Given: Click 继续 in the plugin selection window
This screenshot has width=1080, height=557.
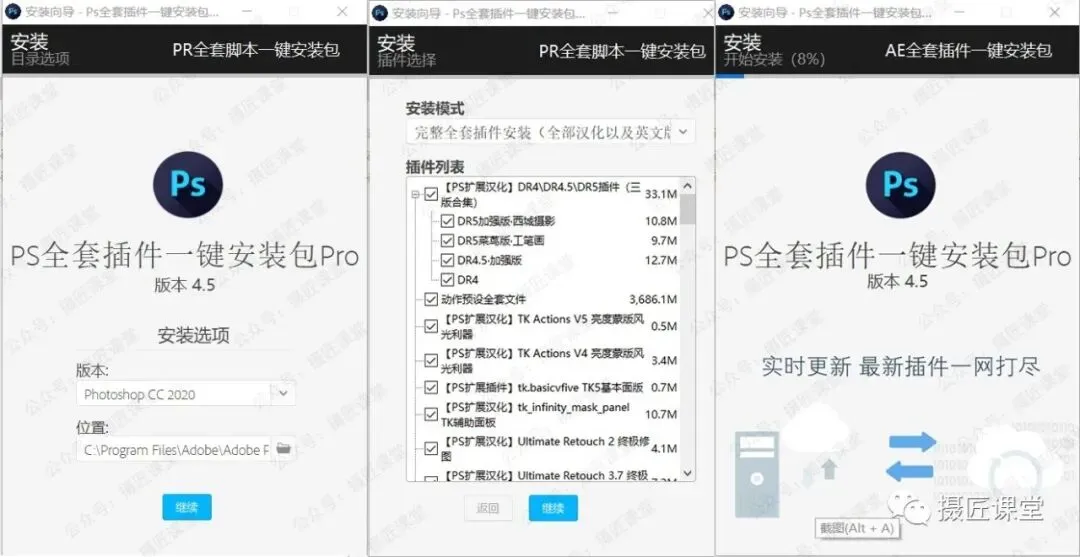Looking at the screenshot, I should tap(553, 508).
